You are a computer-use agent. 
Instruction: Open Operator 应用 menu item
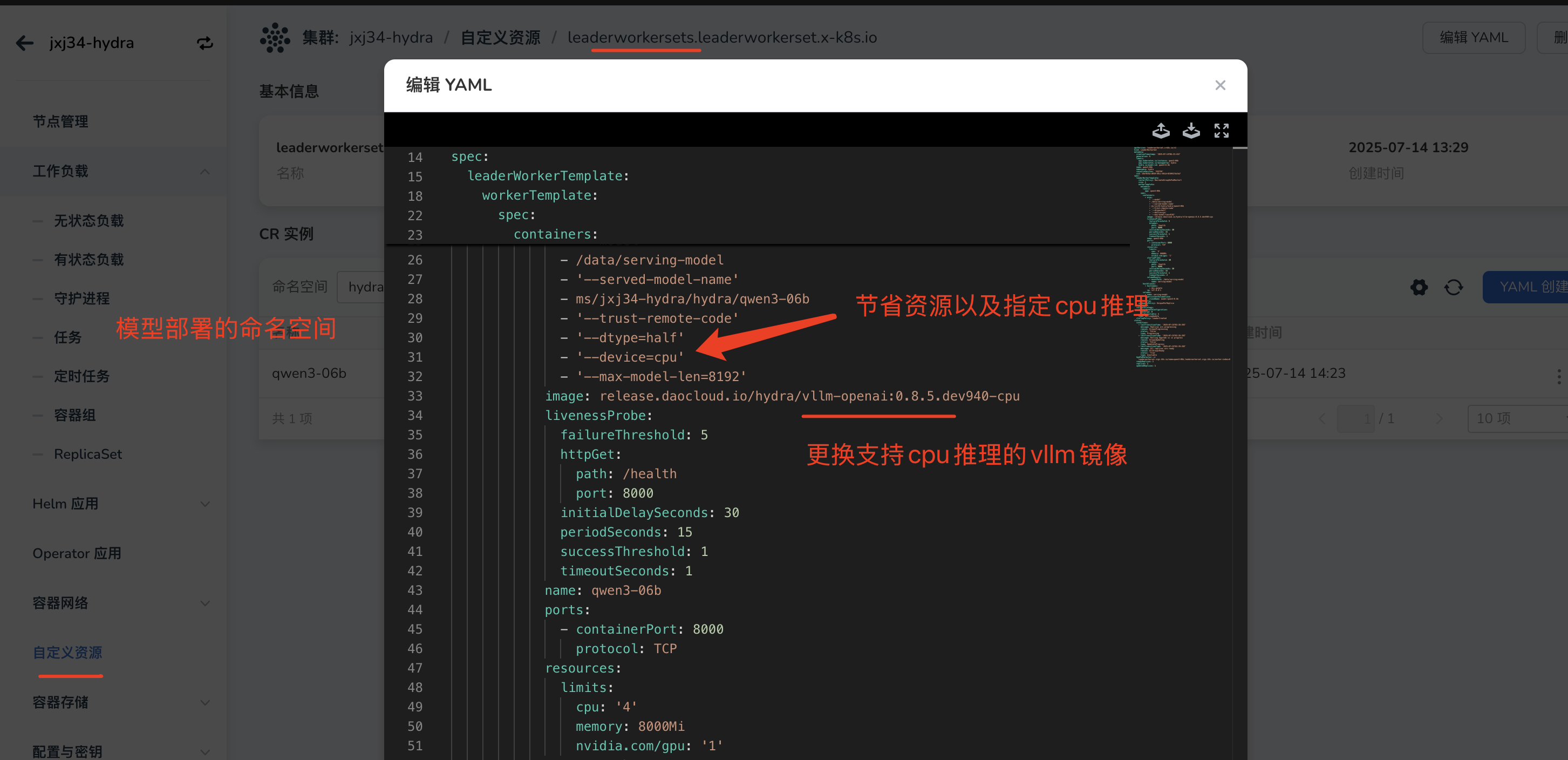click(77, 553)
